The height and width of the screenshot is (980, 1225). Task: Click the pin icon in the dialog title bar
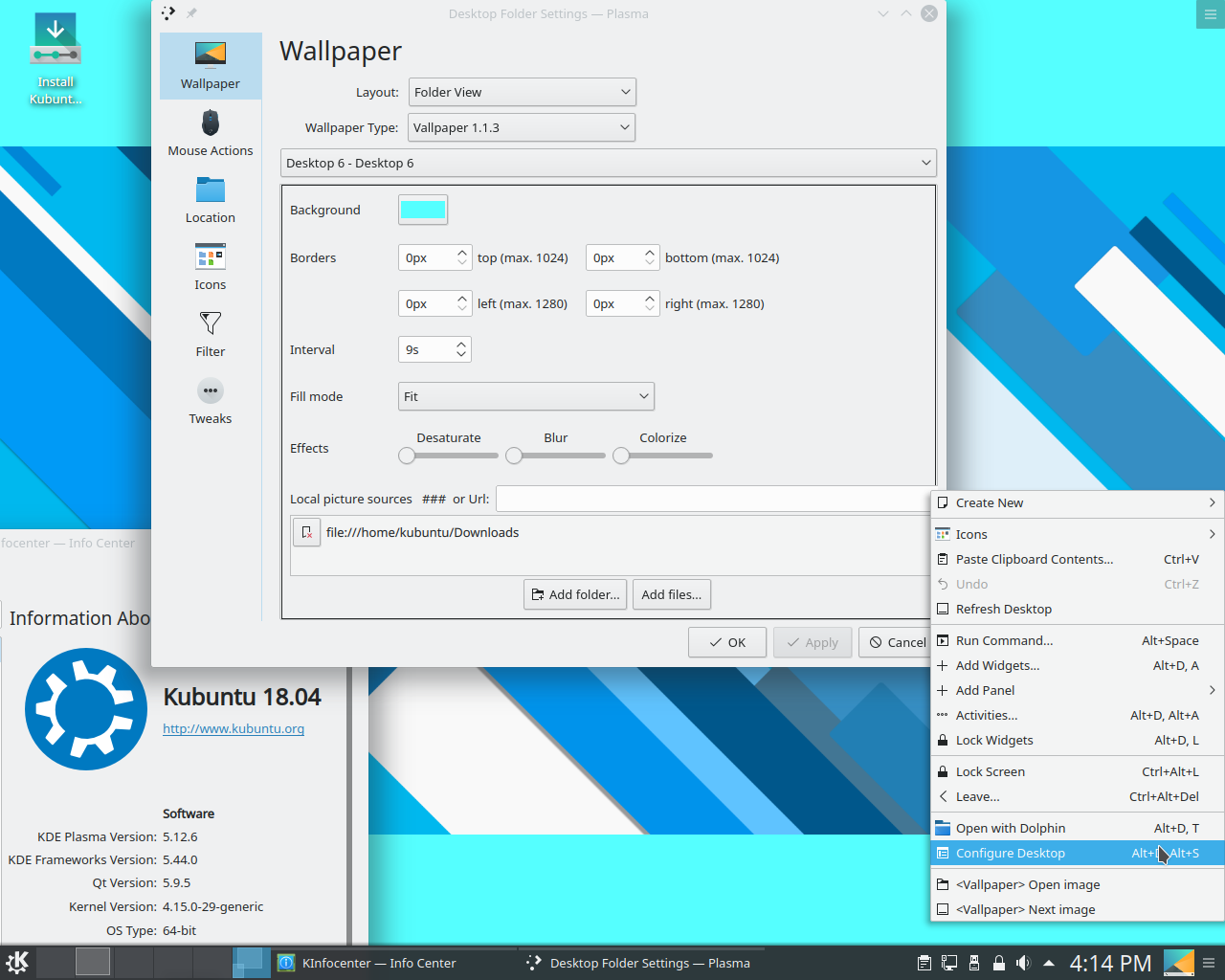(x=191, y=13)
